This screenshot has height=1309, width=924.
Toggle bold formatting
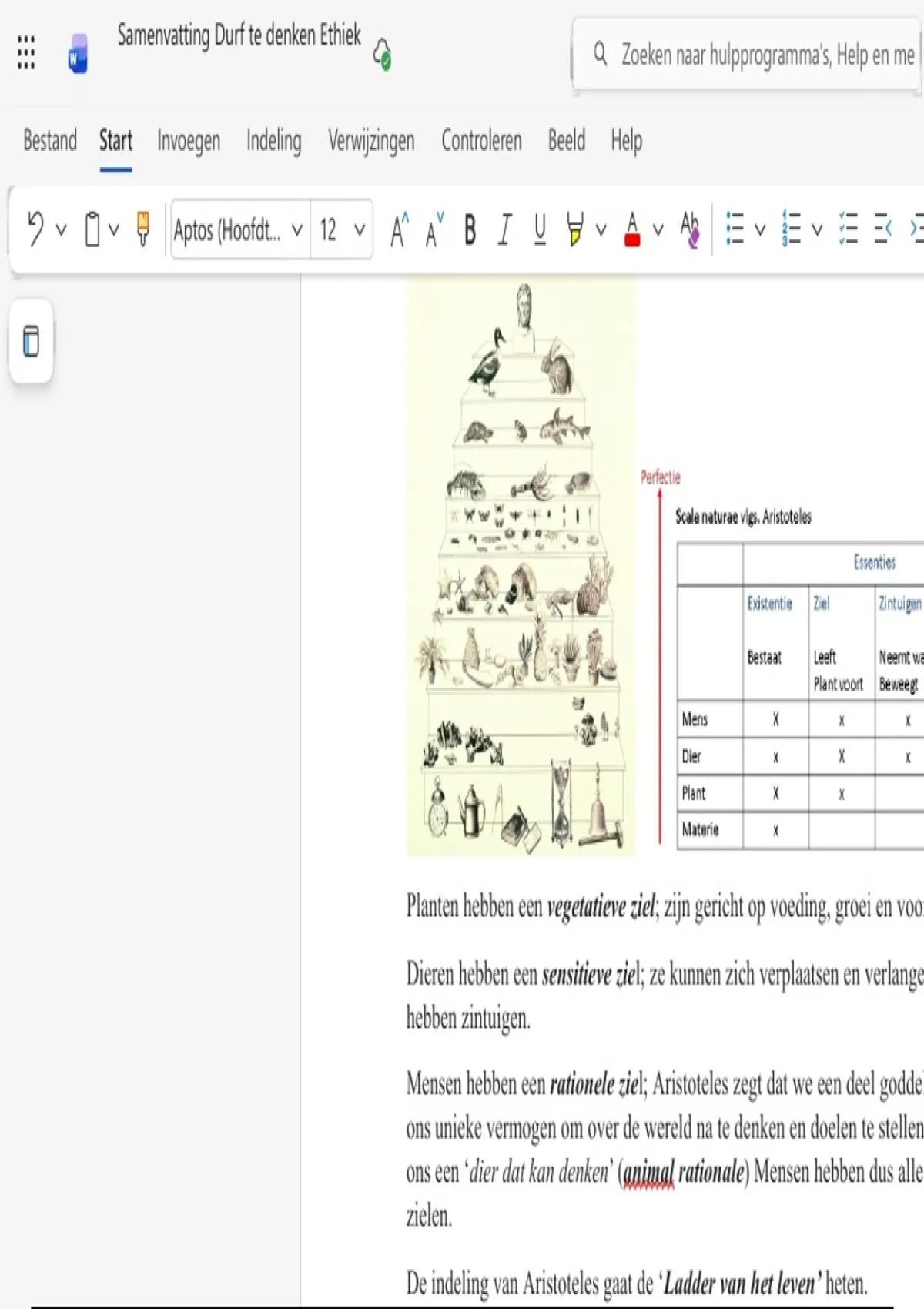[x=470, y=229]
